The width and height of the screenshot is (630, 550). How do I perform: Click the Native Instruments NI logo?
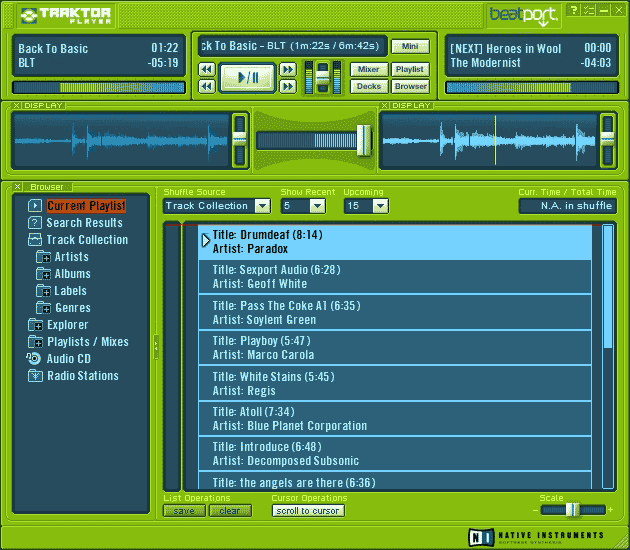pos(481,537)
